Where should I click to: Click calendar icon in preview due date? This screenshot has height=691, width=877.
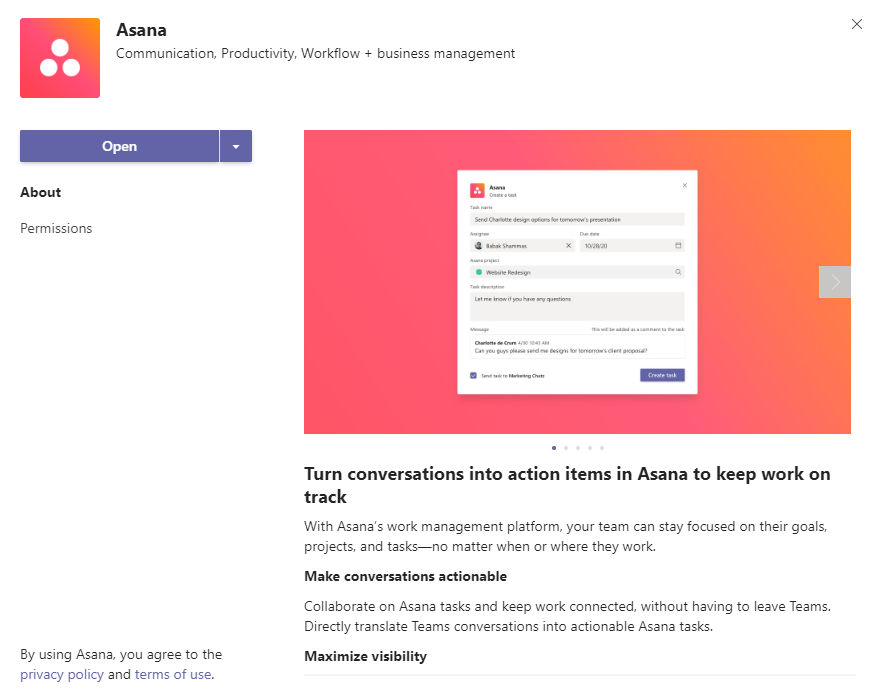[x=678, y=246]
